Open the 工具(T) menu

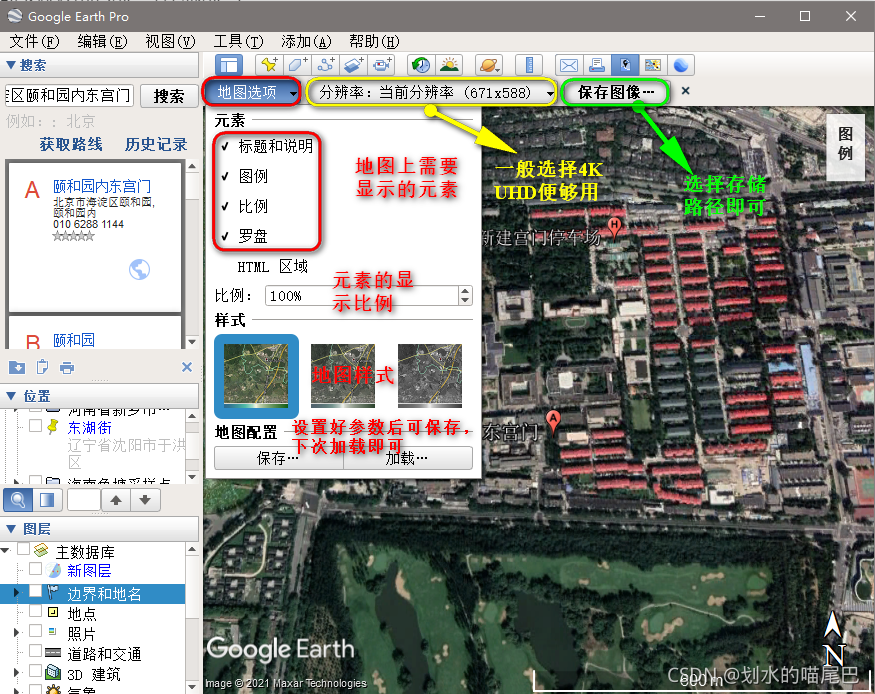238,41
